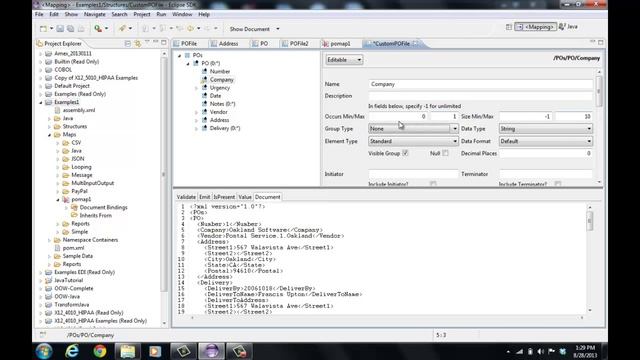Toggle the Include Initiator checkbox
640x360 pixels.
[x=433, y=184]
